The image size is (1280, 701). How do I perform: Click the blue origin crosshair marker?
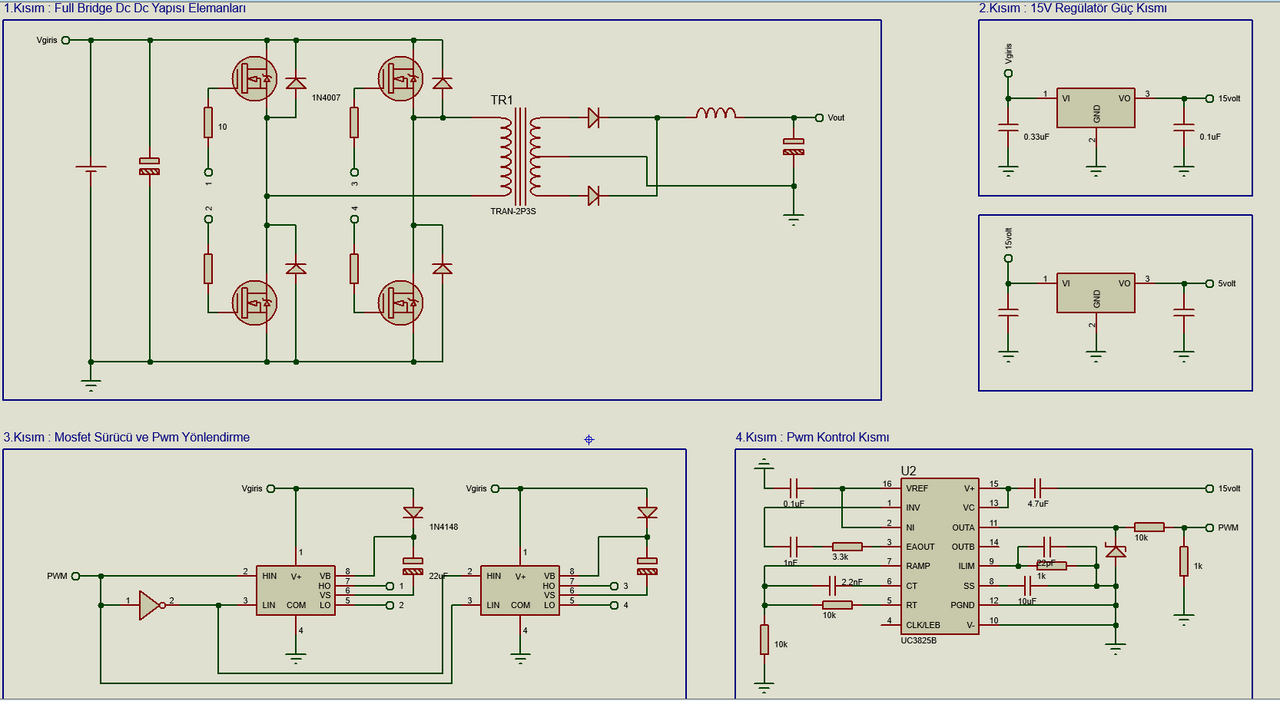coord(589,439)
